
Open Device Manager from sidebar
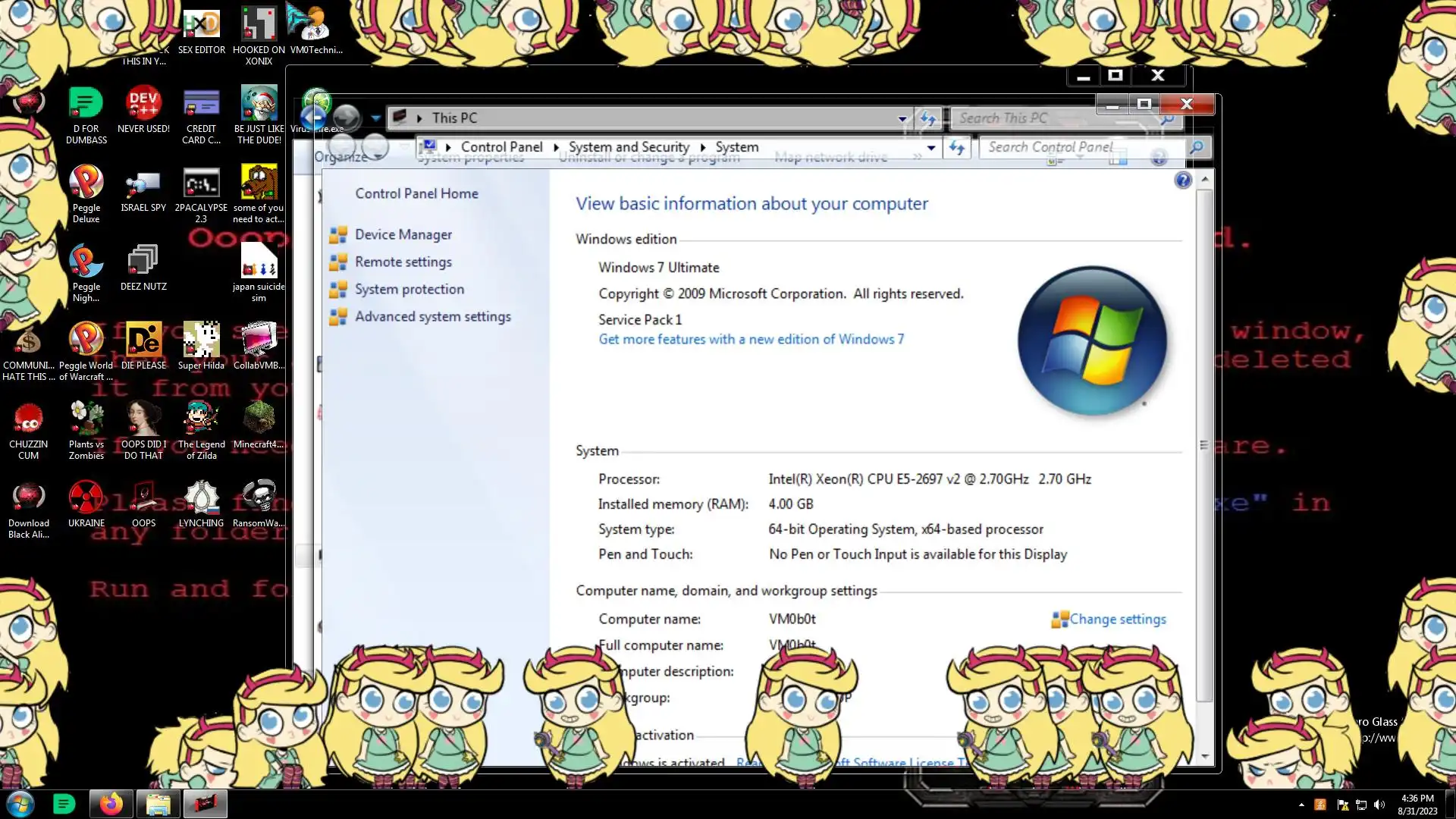tap(403, 235)
